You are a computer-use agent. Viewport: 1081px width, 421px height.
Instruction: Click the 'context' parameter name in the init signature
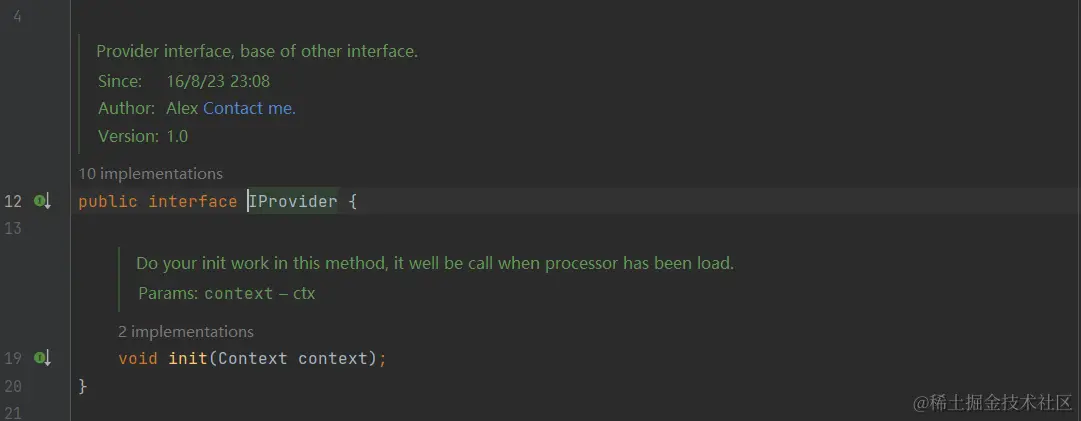pos(333,358)
